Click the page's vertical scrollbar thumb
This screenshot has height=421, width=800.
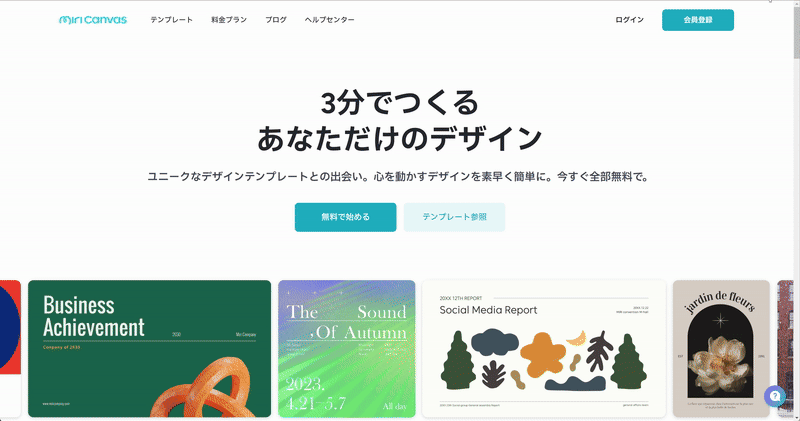[x=796, y=31]
